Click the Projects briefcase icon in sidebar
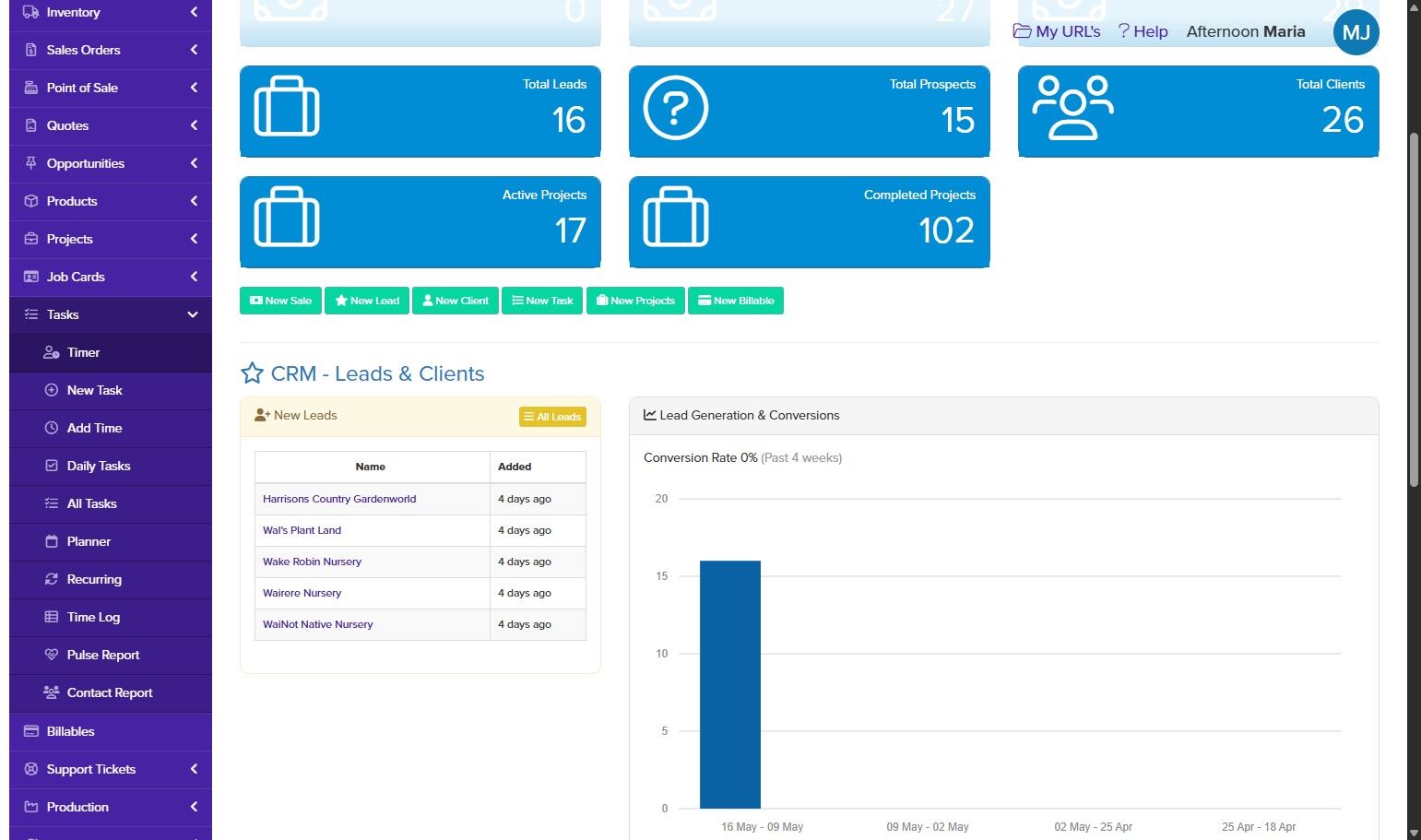This screenshot has width=1421, height=840. 31,239
